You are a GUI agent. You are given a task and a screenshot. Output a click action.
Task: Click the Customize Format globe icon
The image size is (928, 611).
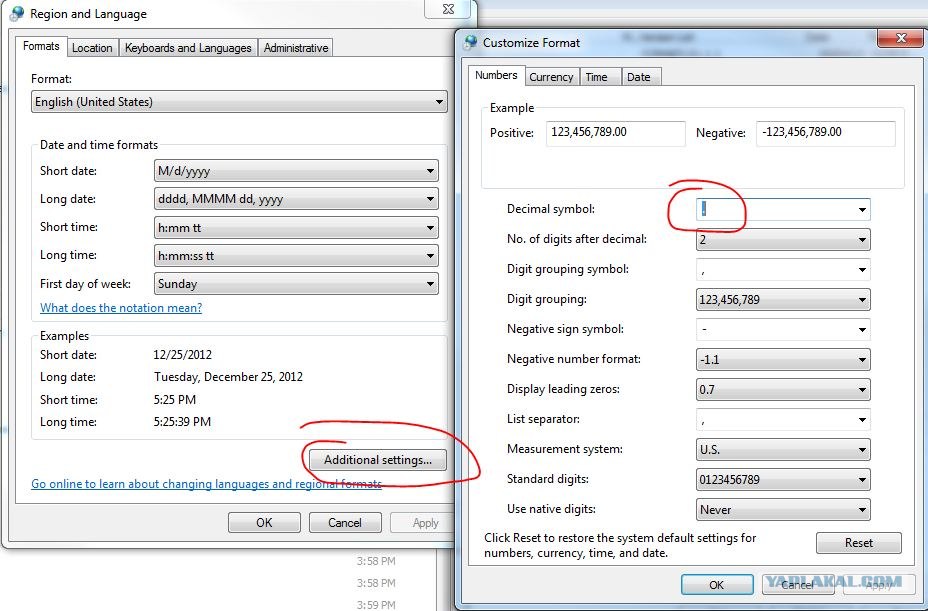point(470,43)
